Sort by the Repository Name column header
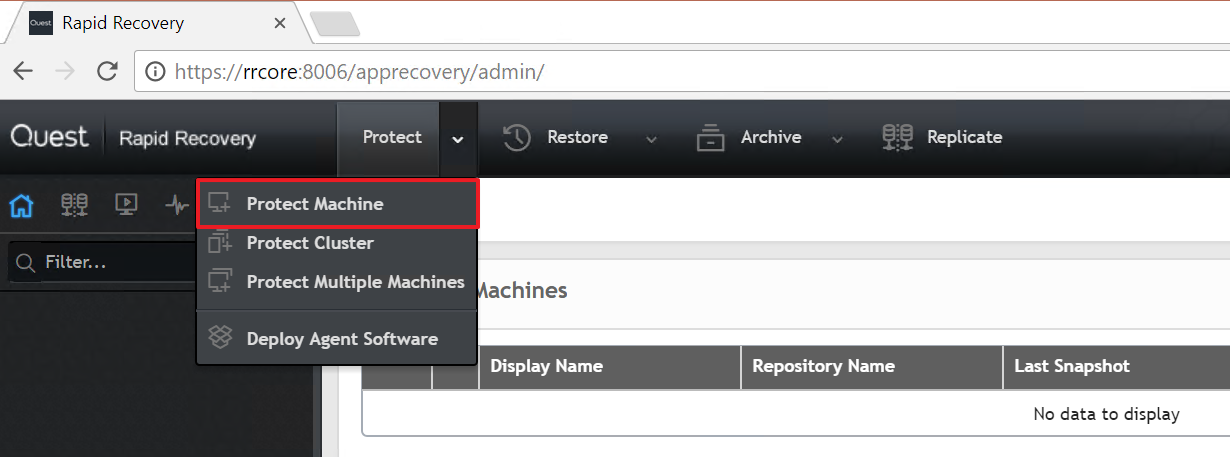This screenshot has height=457, width=1230. pyautogui.click(x=823, y=366)
